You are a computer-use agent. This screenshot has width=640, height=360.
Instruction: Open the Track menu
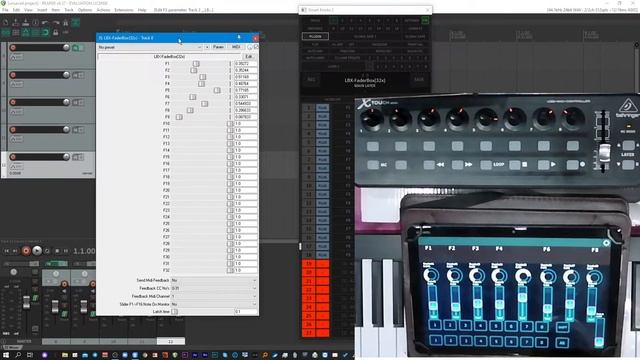[69, 10]
